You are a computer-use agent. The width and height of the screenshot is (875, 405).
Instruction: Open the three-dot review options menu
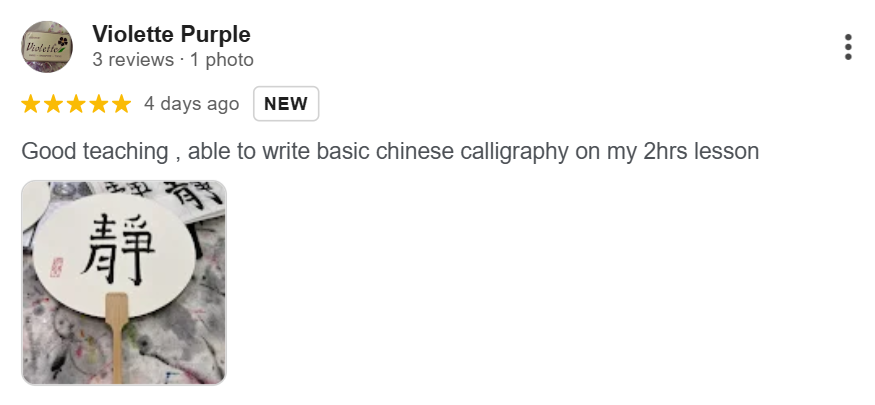point(848,47)
